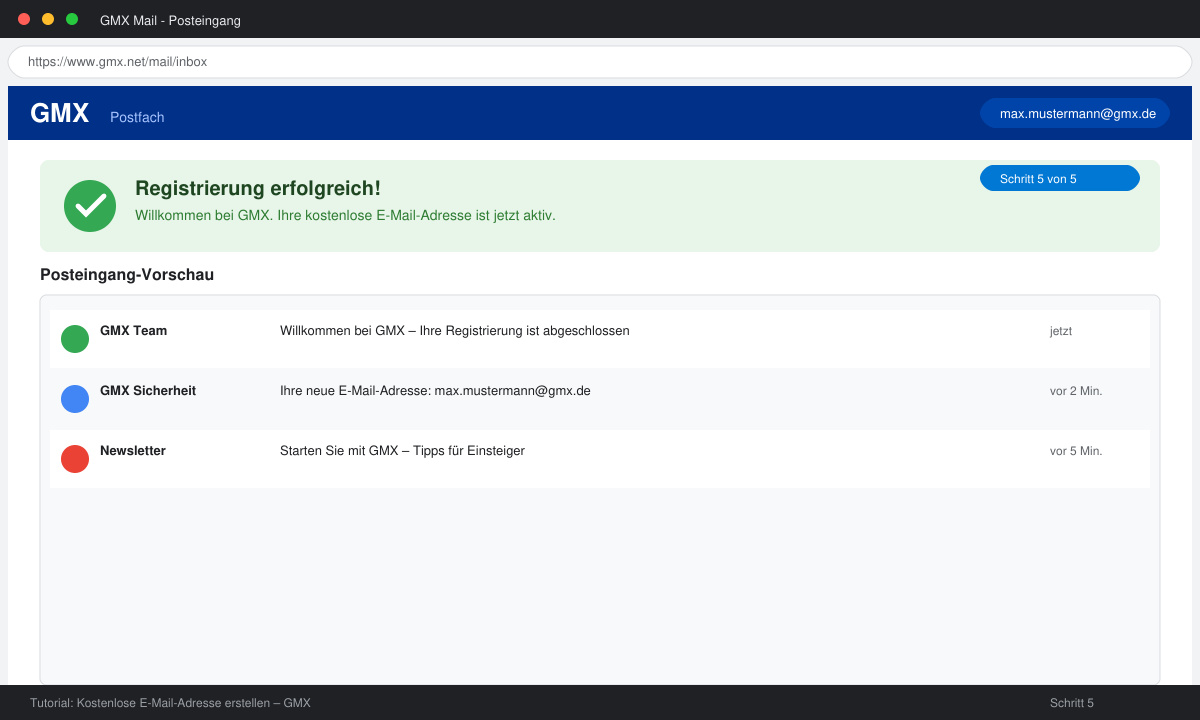
Task: Select the Newsletter sender name
Action: 133,451
